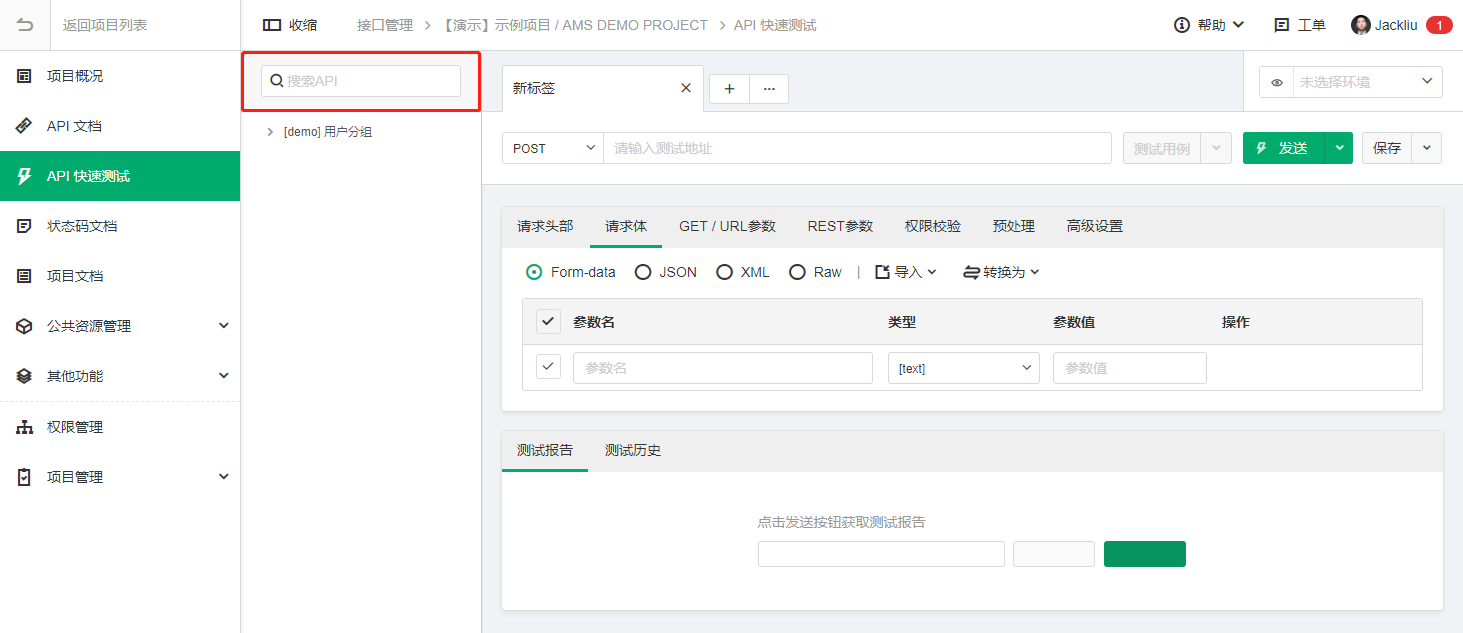Switch to the REST参数 tab
This screenshot has height=633, width=1463.
click(x=840, y=226)
